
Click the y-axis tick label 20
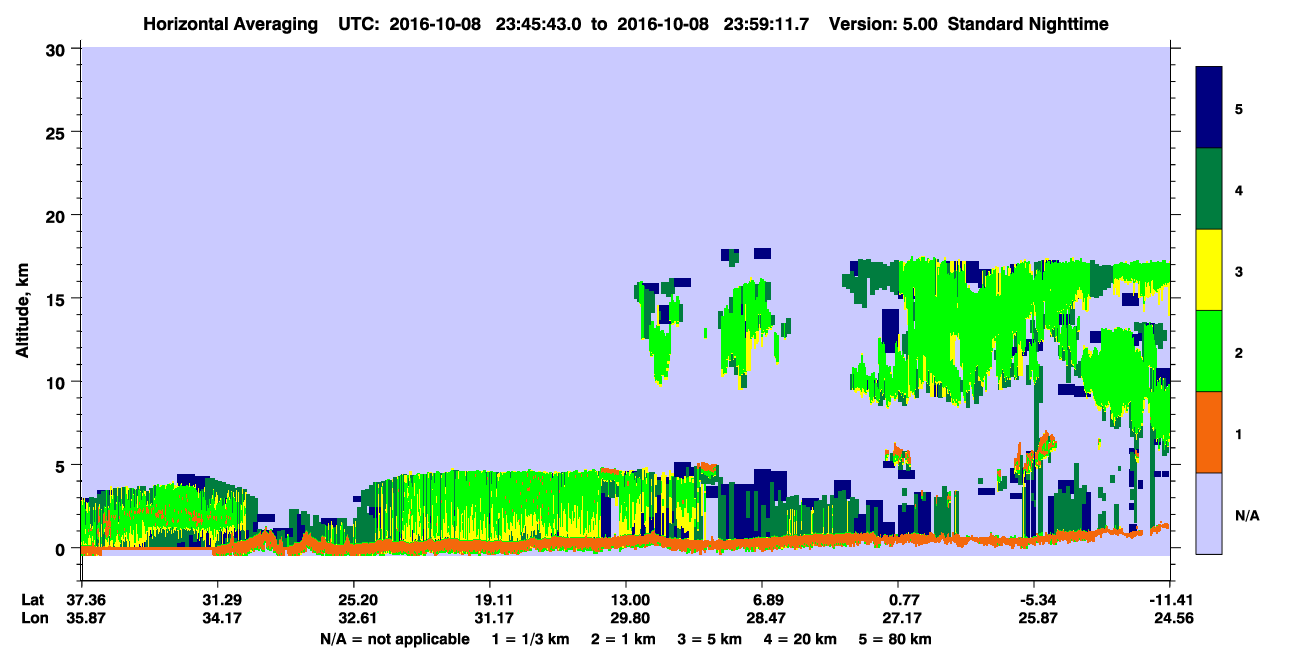click(x=57, y=215)
